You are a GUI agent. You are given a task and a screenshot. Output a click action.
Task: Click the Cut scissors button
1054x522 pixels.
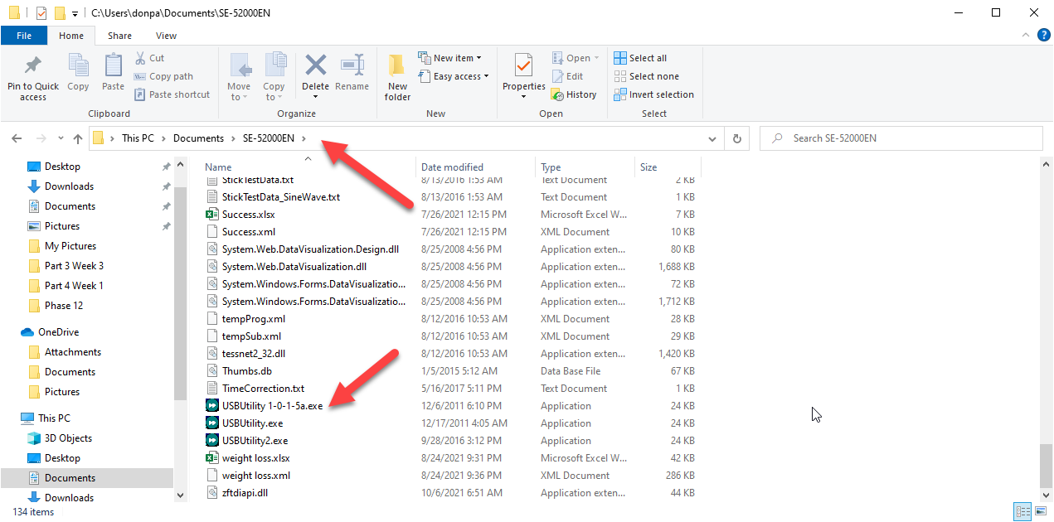coord(149,58)
